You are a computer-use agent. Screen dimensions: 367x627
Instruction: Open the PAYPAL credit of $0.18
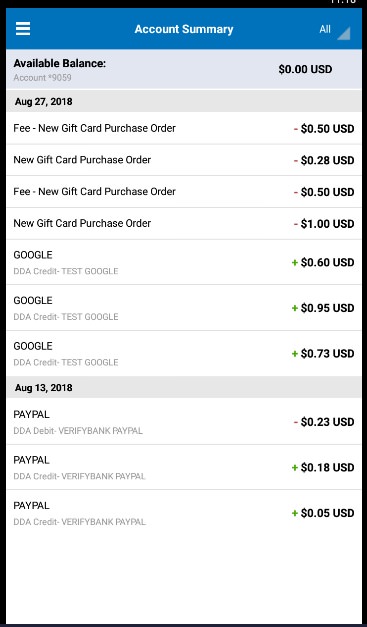[x=184, y=467]
